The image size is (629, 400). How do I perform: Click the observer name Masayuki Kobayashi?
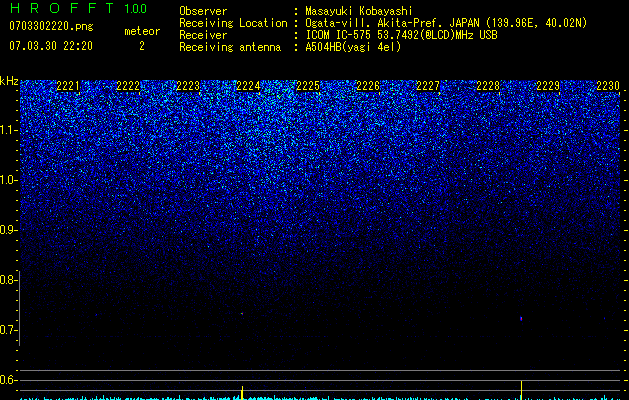click(x=359, y=11)
